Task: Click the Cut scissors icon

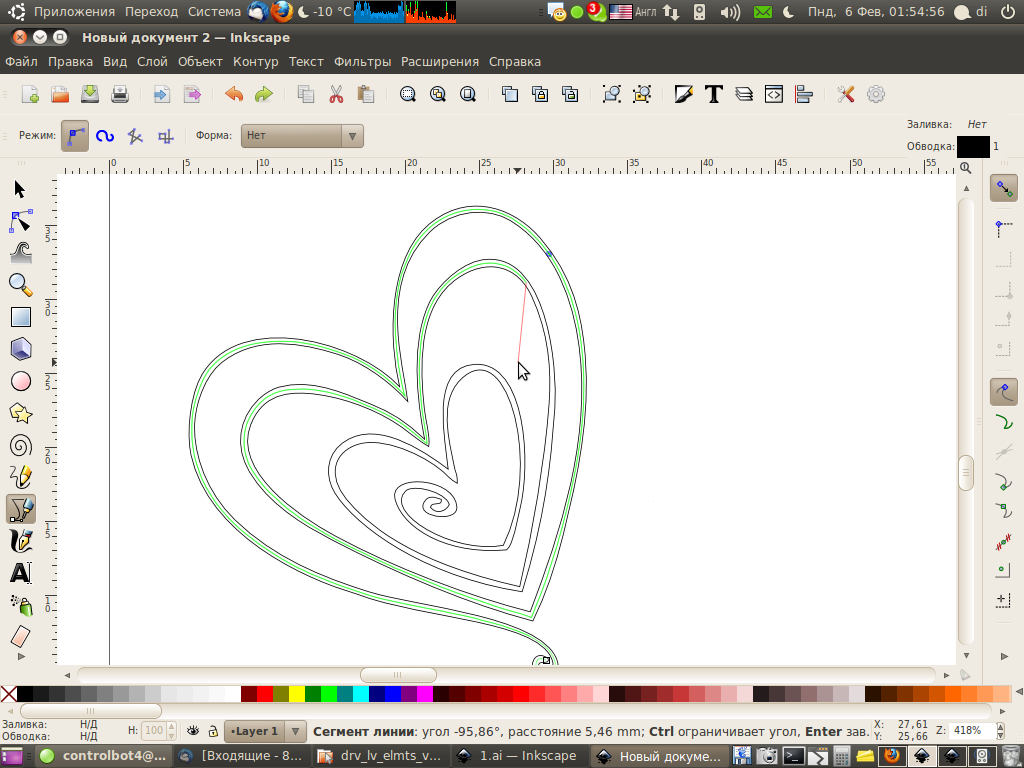Action: pyautogui.click(x=336, y=94)
